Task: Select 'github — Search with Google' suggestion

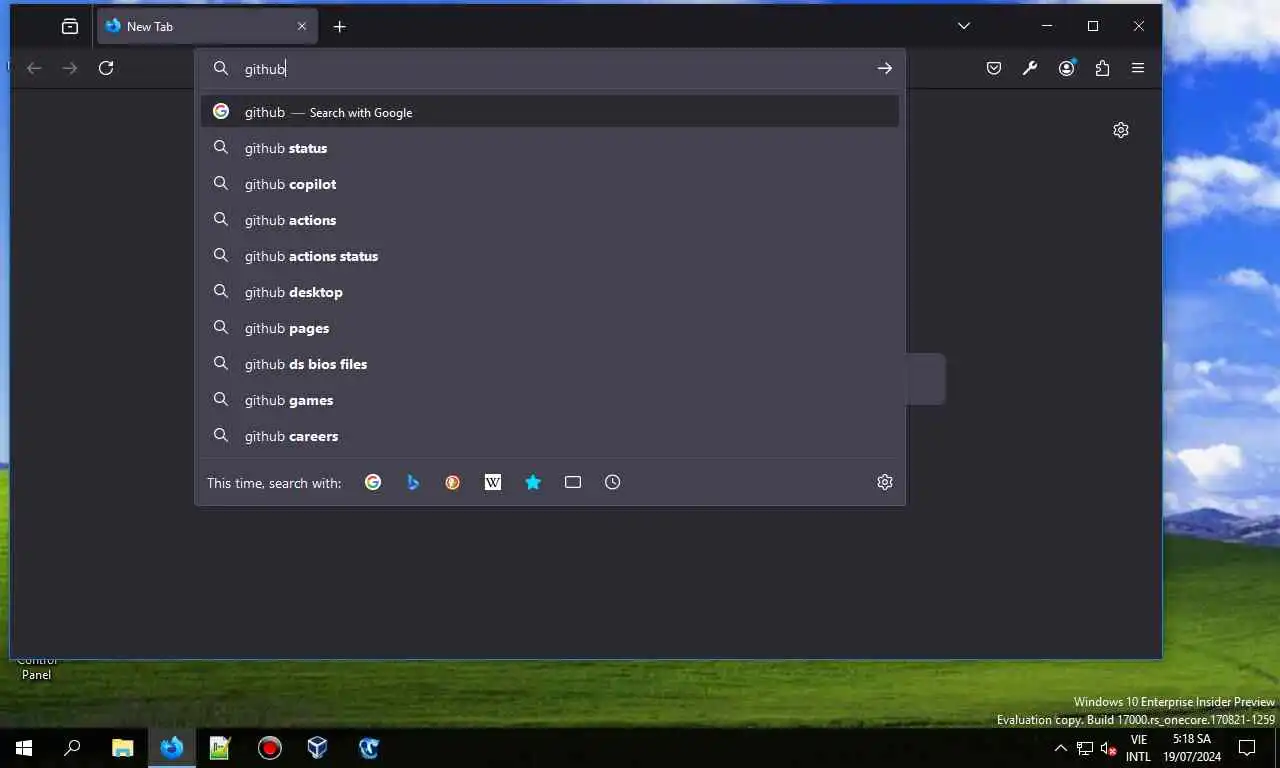Action: point(550,112)
